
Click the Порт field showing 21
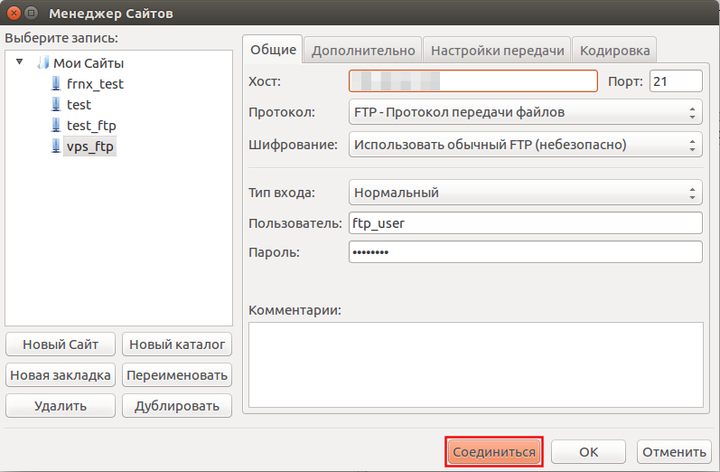click(x=675, y=81)
